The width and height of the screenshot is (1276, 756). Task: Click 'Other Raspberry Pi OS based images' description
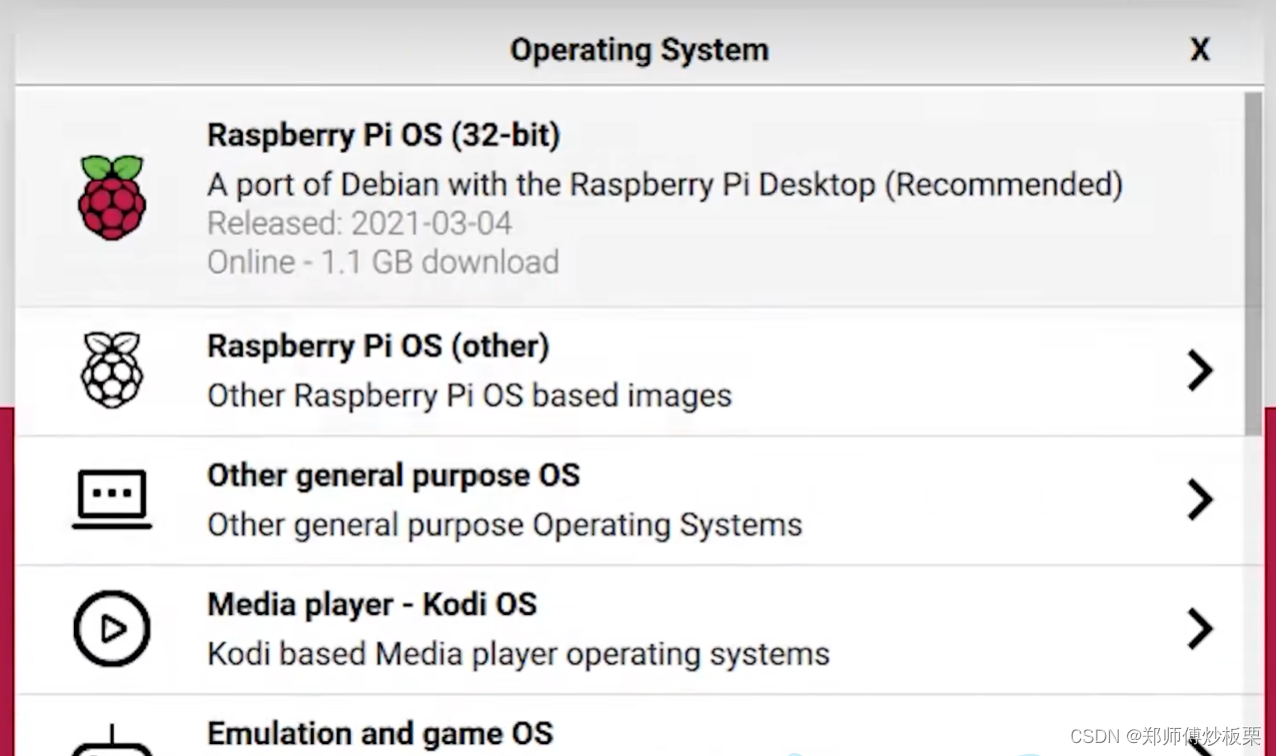tap(469, 396)
